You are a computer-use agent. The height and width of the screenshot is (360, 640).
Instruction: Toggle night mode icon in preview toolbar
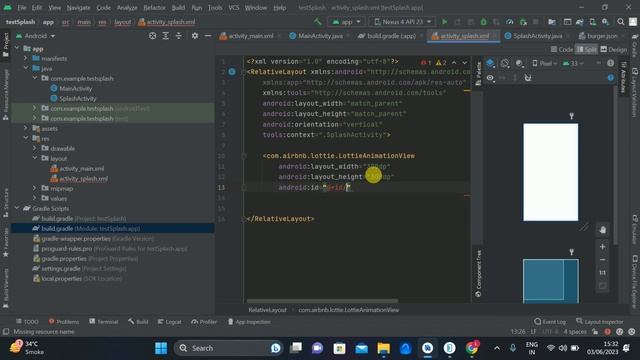pyautogui.click(x=520, y=63)
